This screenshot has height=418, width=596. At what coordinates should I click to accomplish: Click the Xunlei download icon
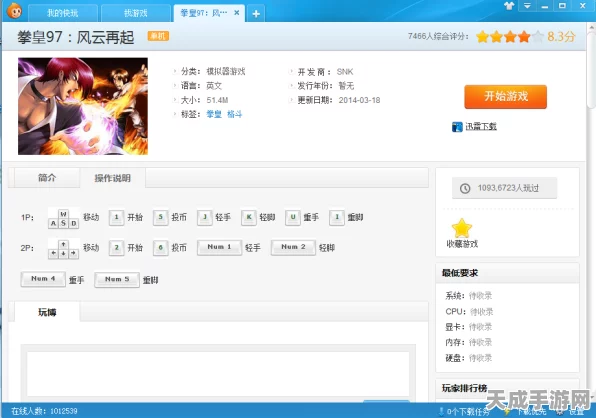pyautogui.click(x=457, y=127)
